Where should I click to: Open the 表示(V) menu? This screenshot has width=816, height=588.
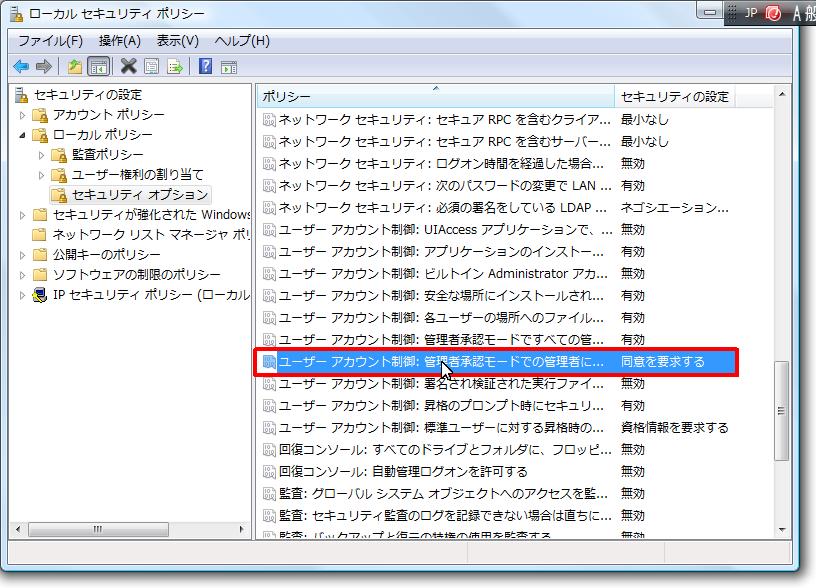[x=177, y=41]
